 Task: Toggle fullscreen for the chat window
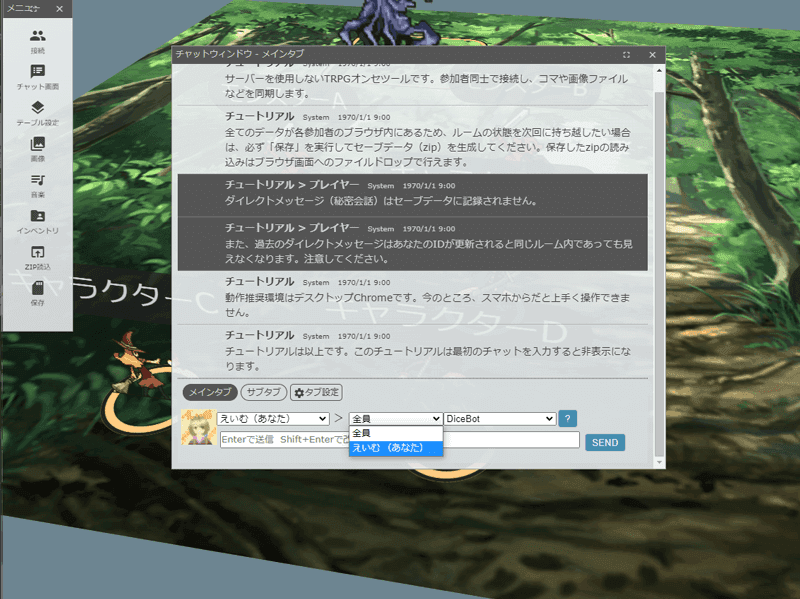tap(627, 55)
